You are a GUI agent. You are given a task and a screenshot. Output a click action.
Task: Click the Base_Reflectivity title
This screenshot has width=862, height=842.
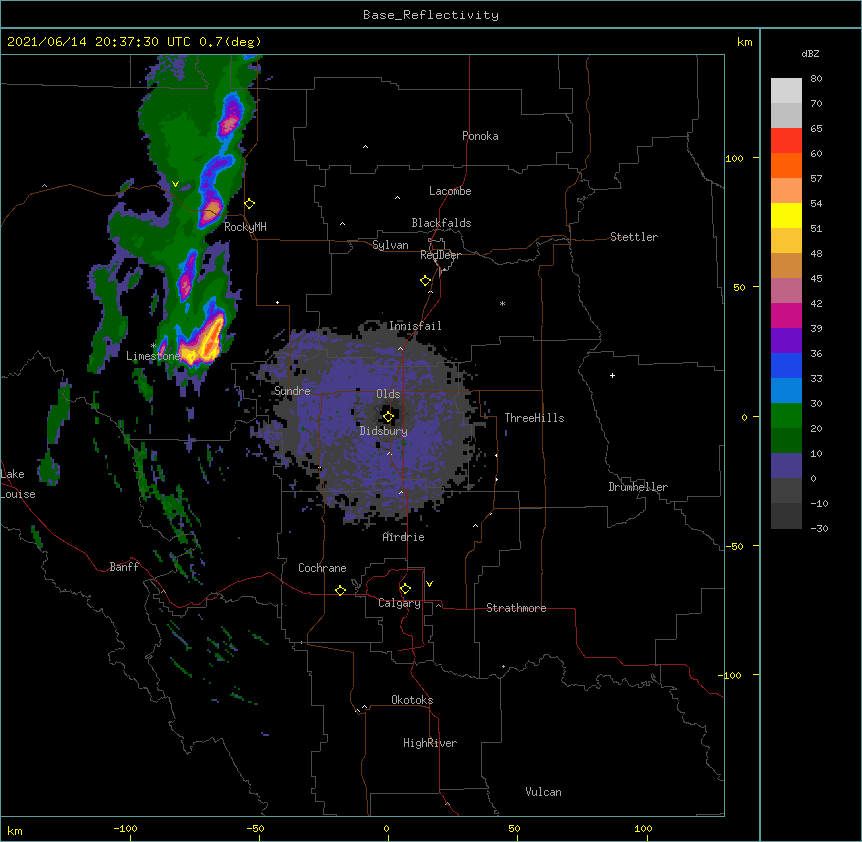click(x=431, y=15)
